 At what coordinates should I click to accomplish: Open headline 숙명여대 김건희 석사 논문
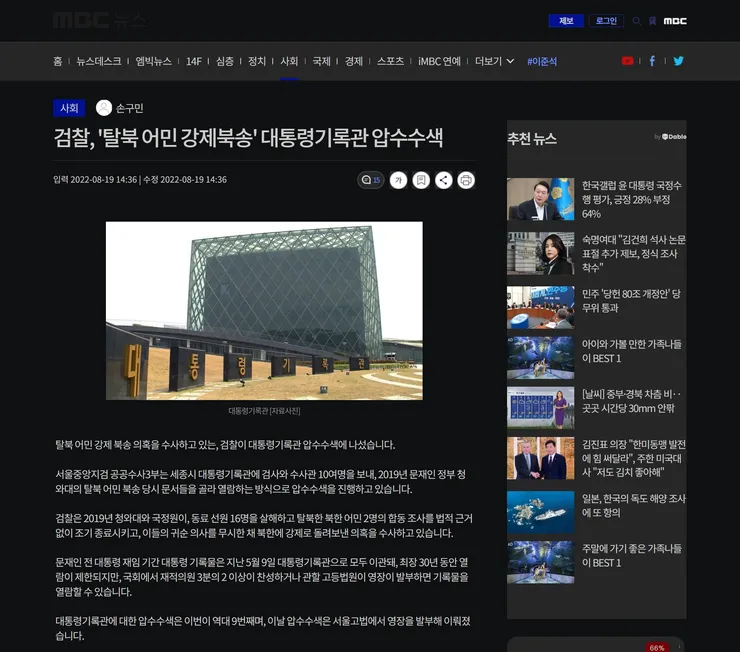[x=633, y=253]
